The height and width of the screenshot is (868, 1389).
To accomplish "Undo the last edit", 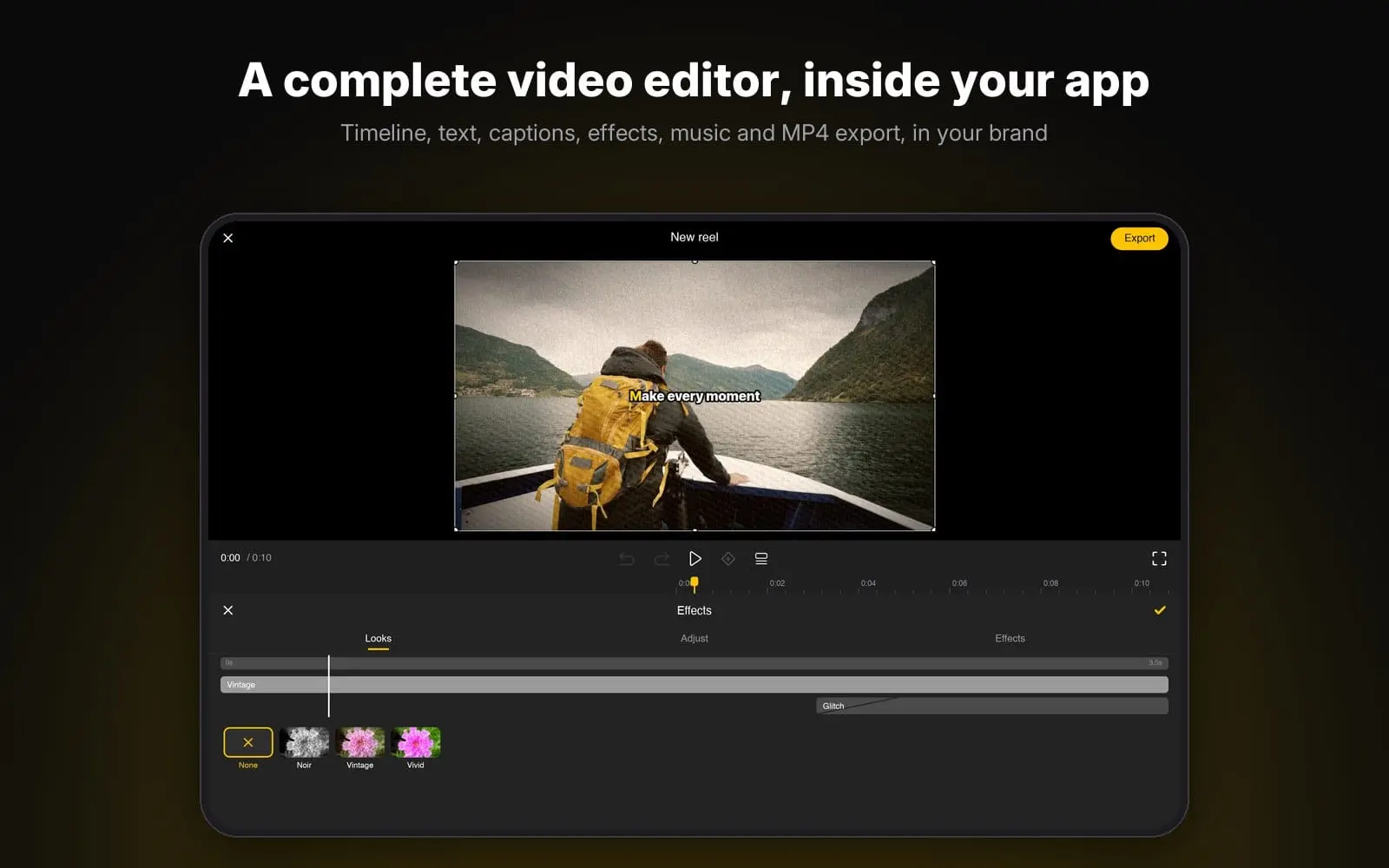I will pyautogui.click(x=627, y=558).
